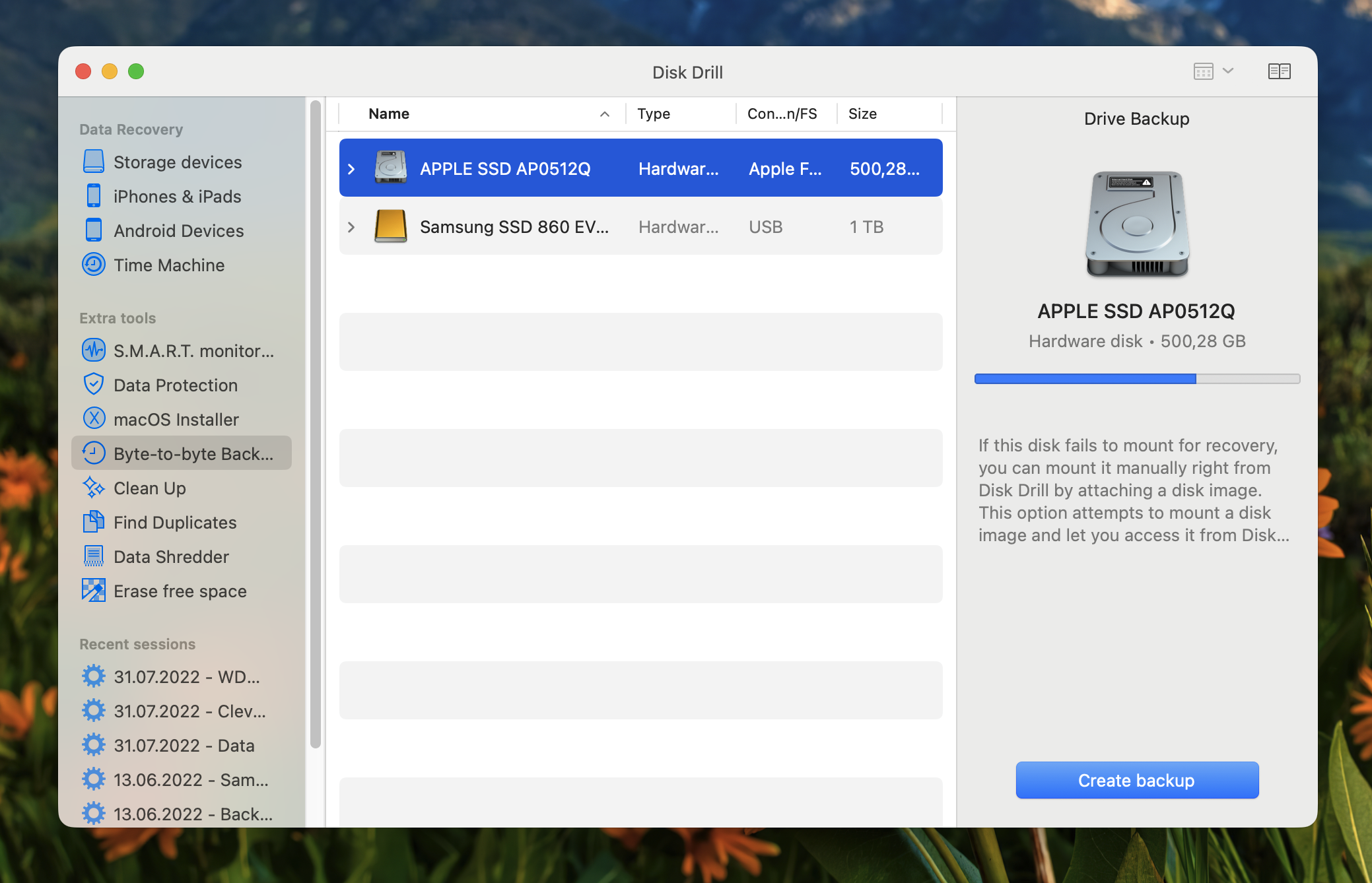Click the S.M.A.R.T. monitor icon in sidebar
Screen dimensions: 1372x883
(x=93, y=350)
